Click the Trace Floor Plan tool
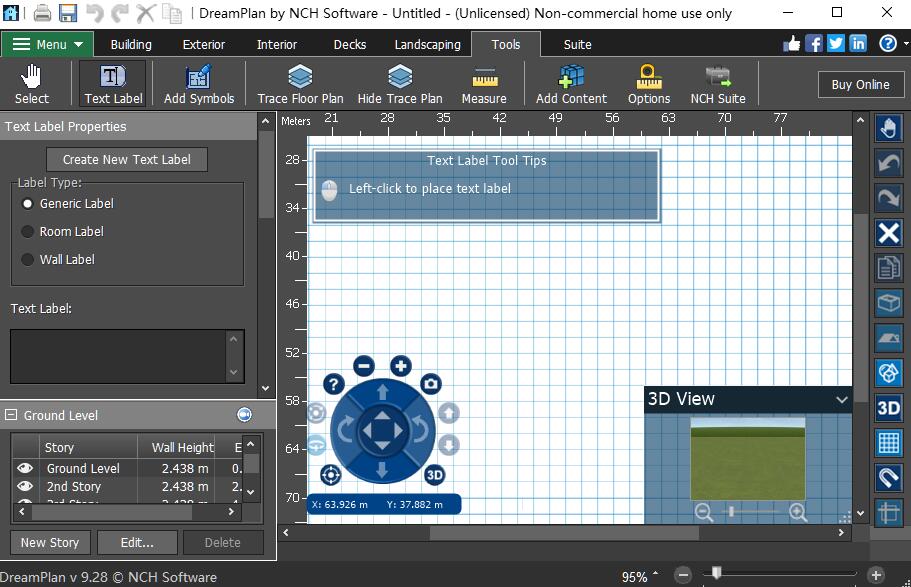The height and width of the screenshot is (587, 911). (300, 84)
